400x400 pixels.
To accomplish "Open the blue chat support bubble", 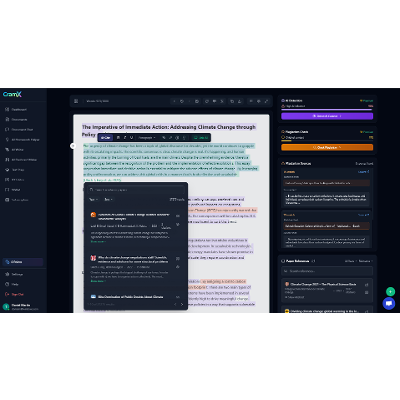I will click(x=389, y=304).
